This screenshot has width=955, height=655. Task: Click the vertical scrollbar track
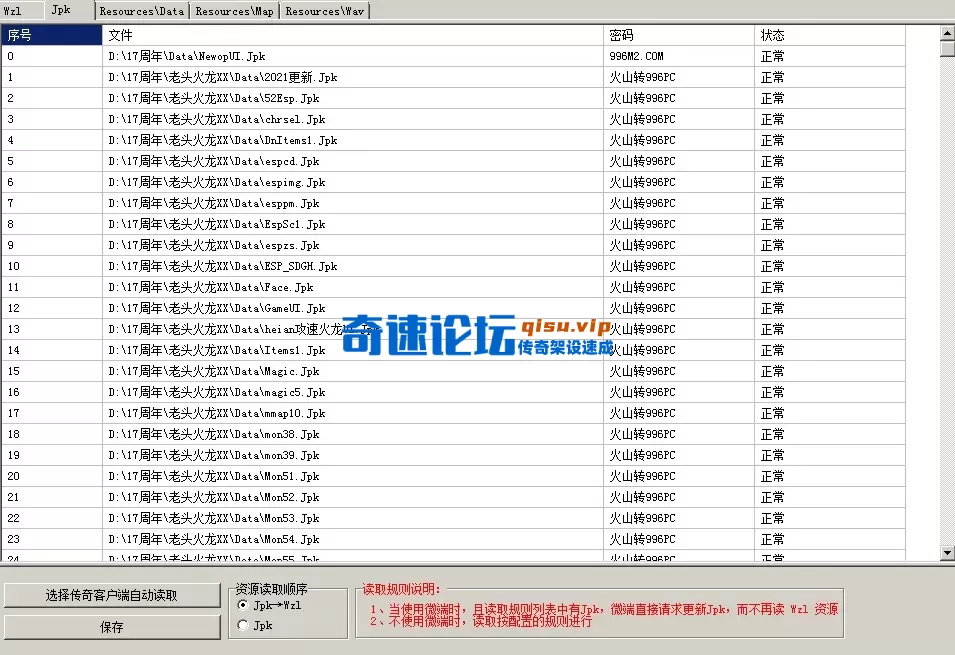(x=942, y=300)
